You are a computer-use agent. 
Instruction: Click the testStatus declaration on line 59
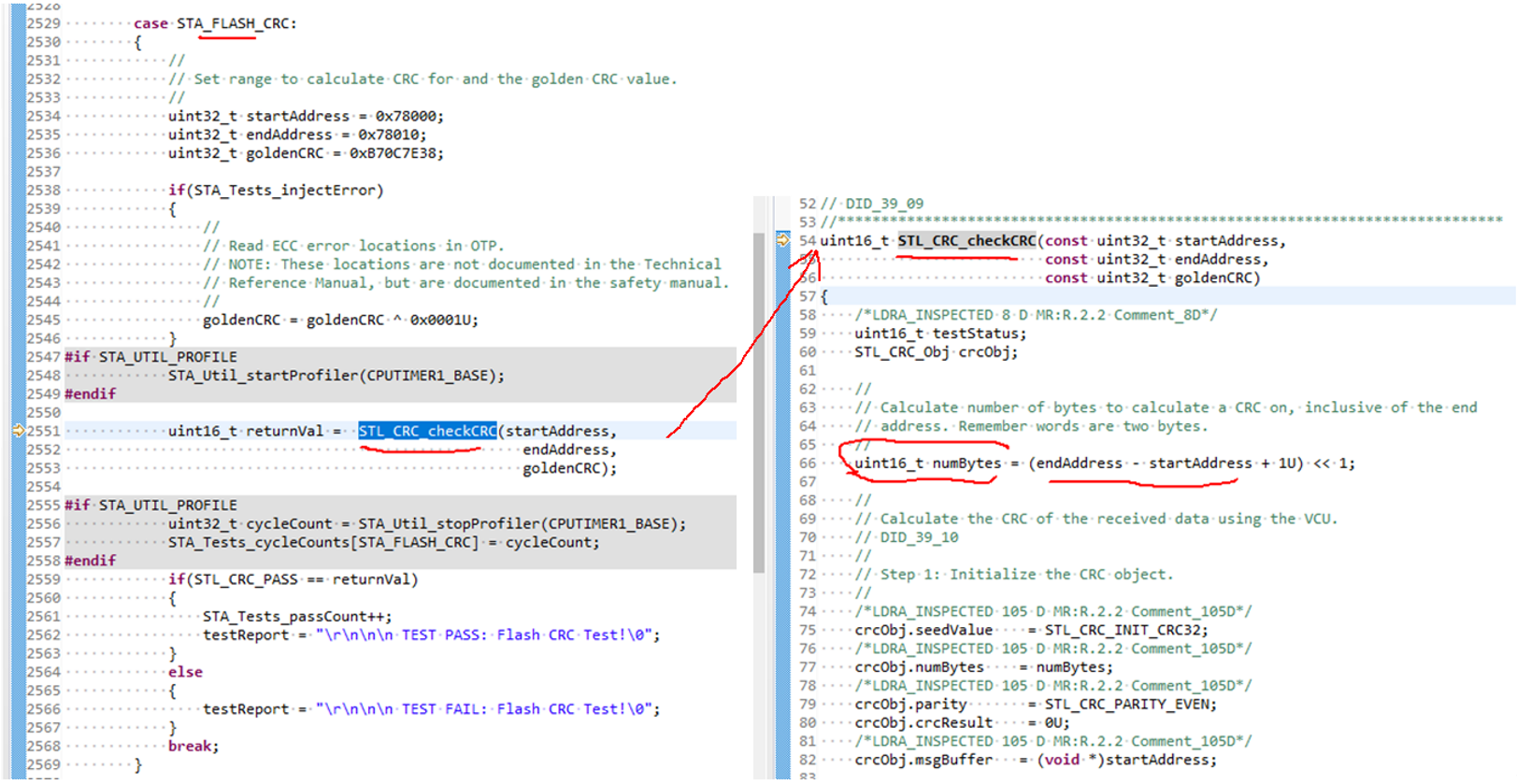[940, 334]
